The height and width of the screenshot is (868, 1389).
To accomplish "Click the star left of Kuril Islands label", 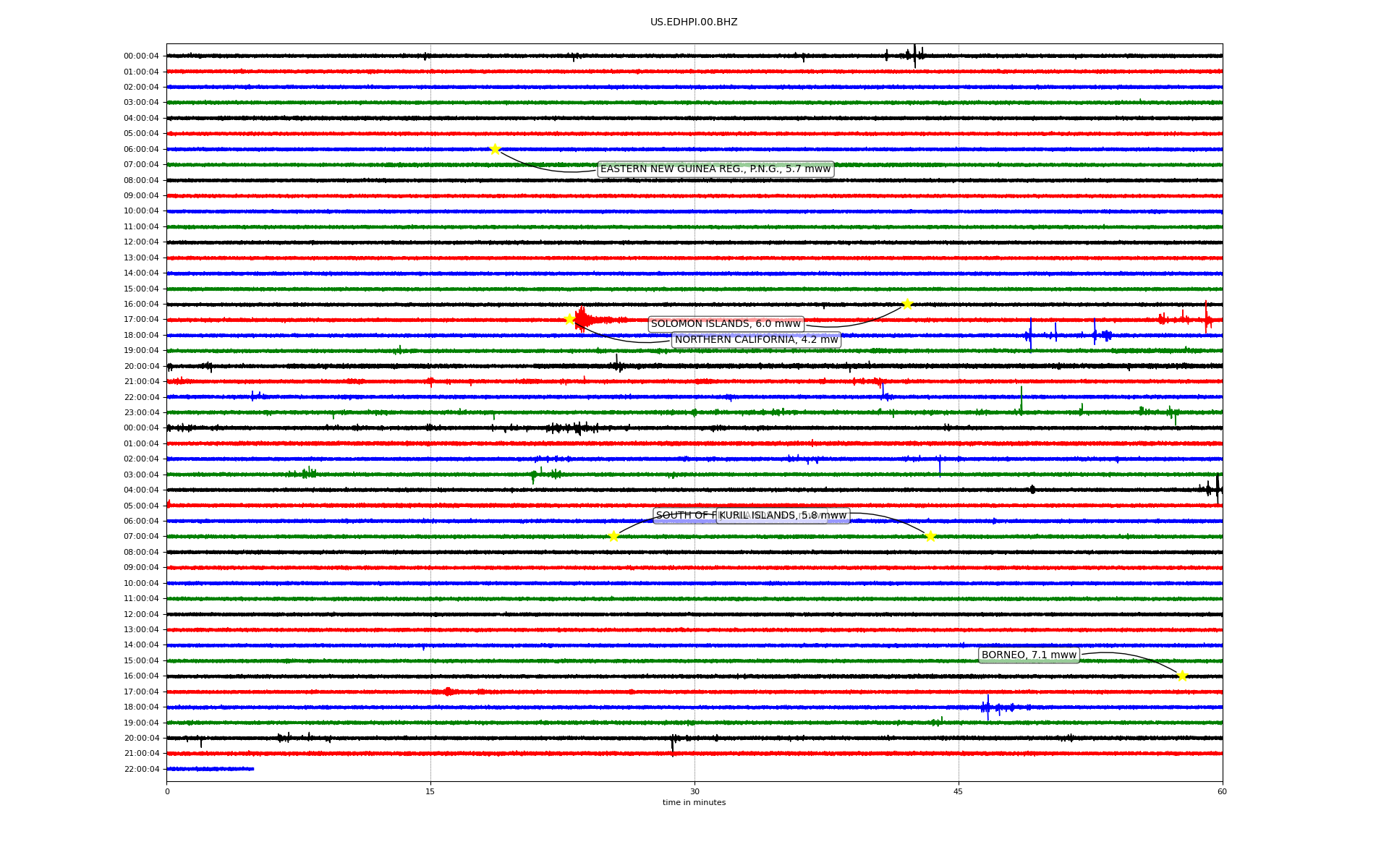I will pyautogui.click(x=613, y=536).
